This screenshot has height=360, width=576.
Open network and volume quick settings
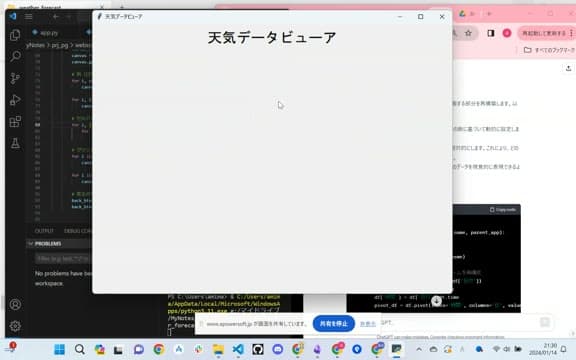click(507, 349)
